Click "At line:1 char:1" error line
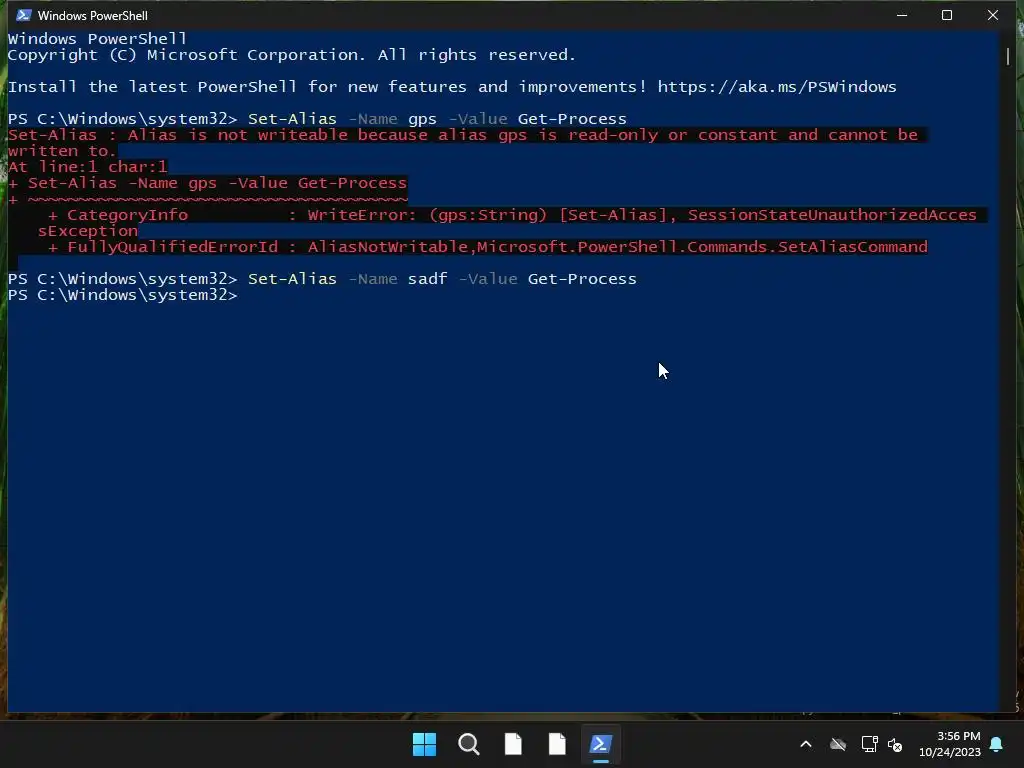The image size is (1024, 768). tap(88, 167)
